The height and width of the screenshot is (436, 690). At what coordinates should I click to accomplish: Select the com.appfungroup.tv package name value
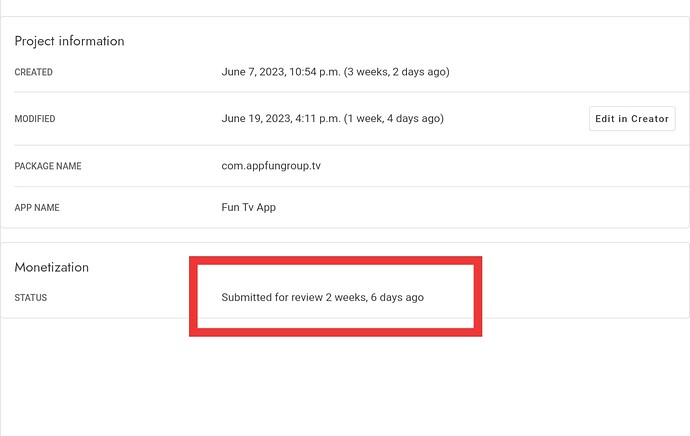pyautogui.click(x=271, y=166)
